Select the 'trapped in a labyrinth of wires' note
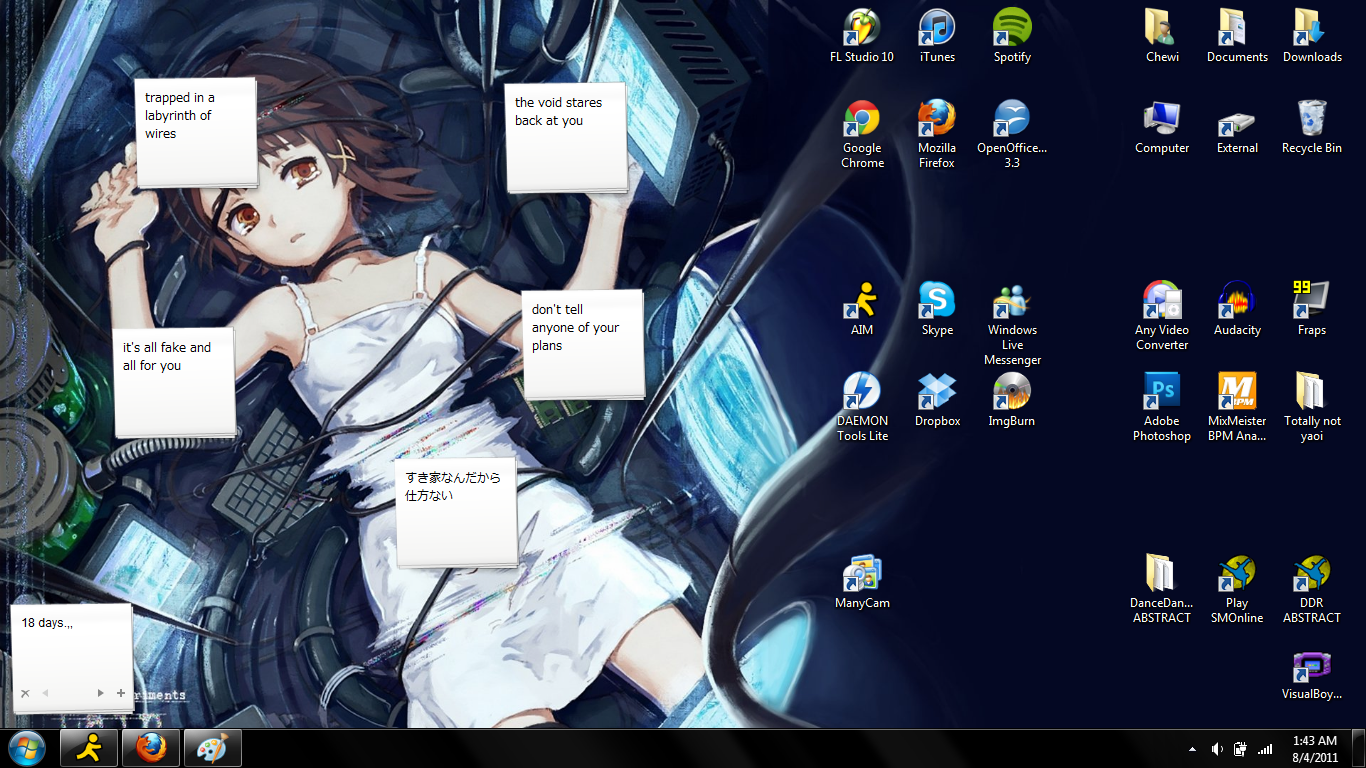Viewport: 1366px width, 768px height. coord(195,132)
